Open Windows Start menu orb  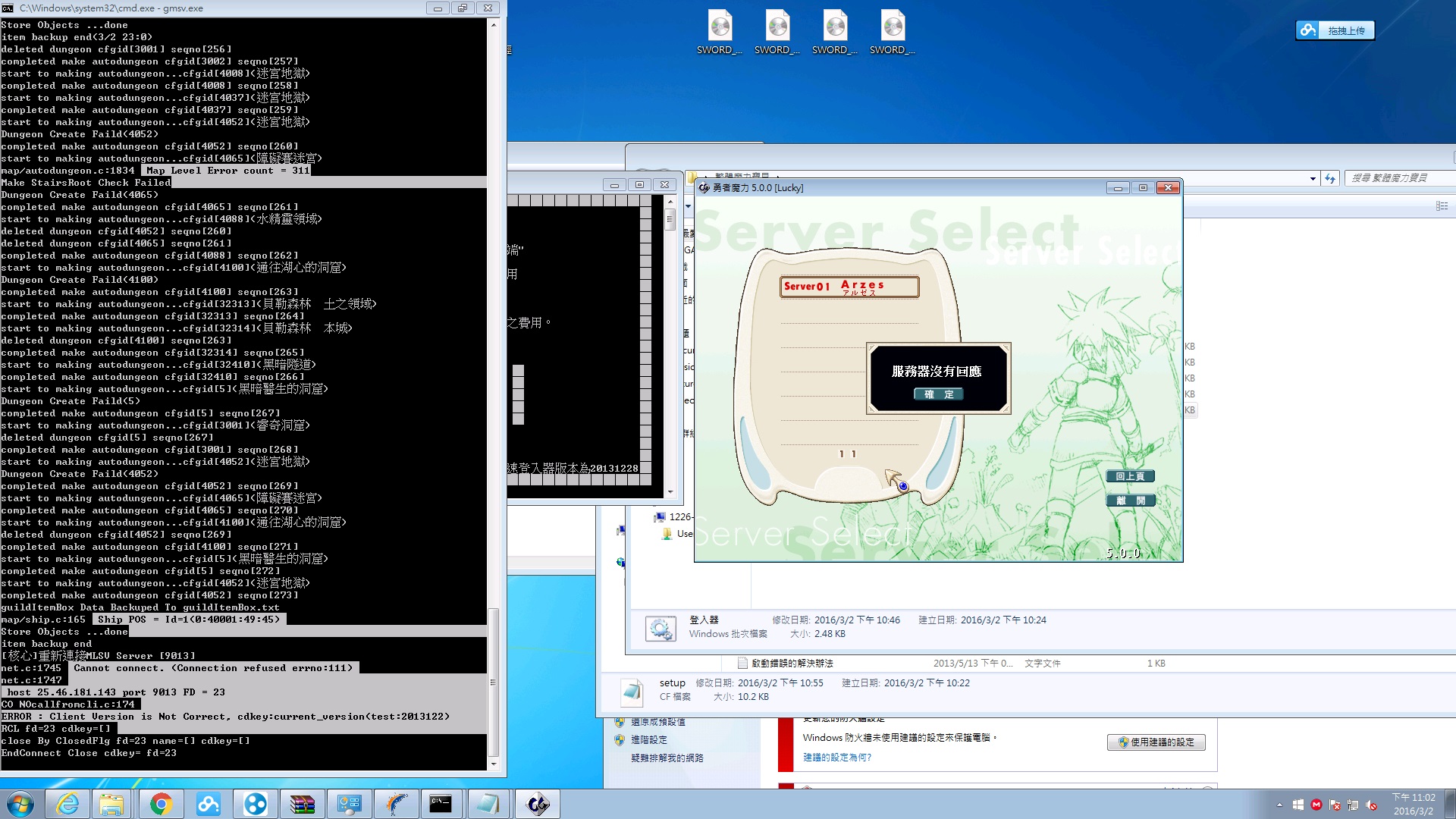click(20, 804)
